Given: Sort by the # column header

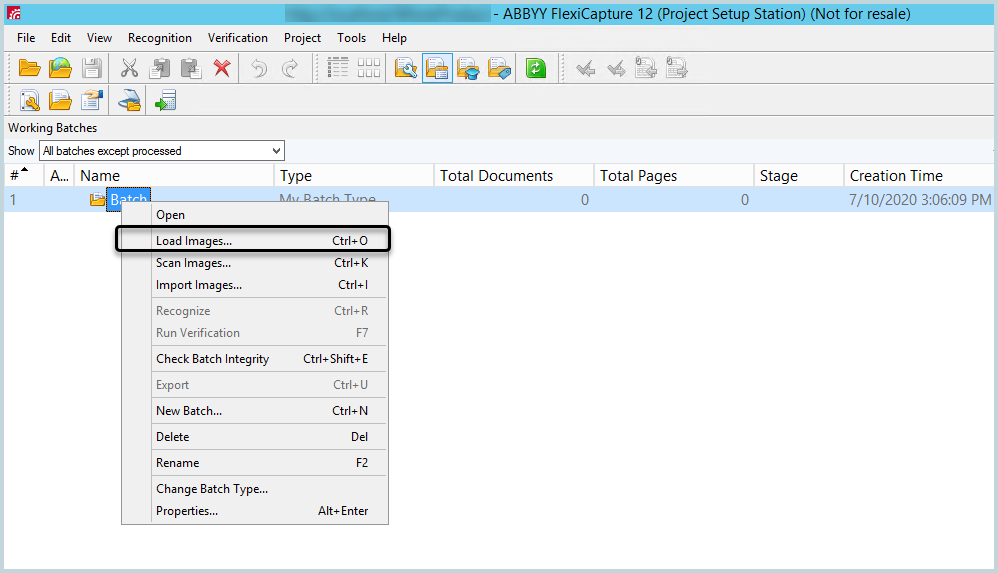Looking at the screenshot, I should (24, 176).
